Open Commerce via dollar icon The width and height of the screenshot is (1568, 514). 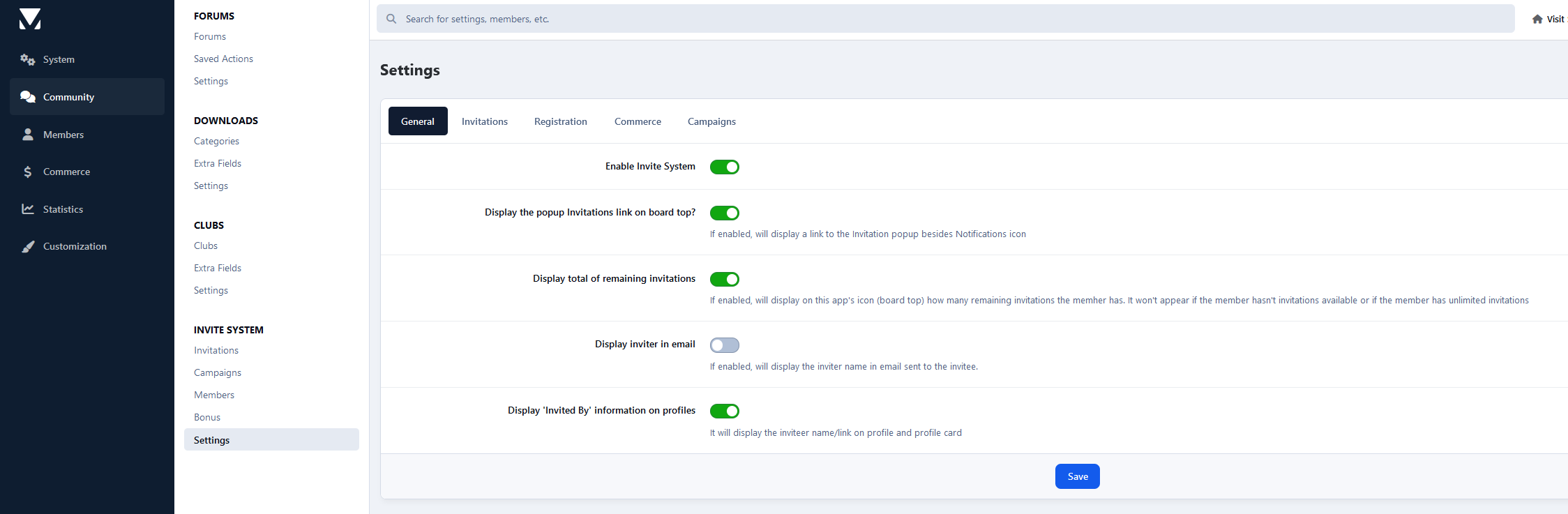click(28, 172)
